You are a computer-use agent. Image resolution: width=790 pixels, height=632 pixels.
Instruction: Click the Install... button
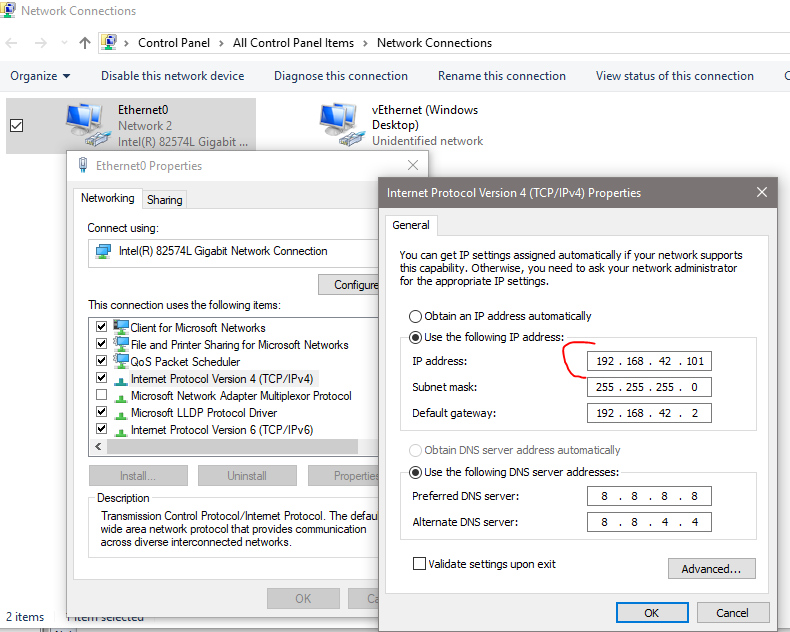(x=138, y=476)
